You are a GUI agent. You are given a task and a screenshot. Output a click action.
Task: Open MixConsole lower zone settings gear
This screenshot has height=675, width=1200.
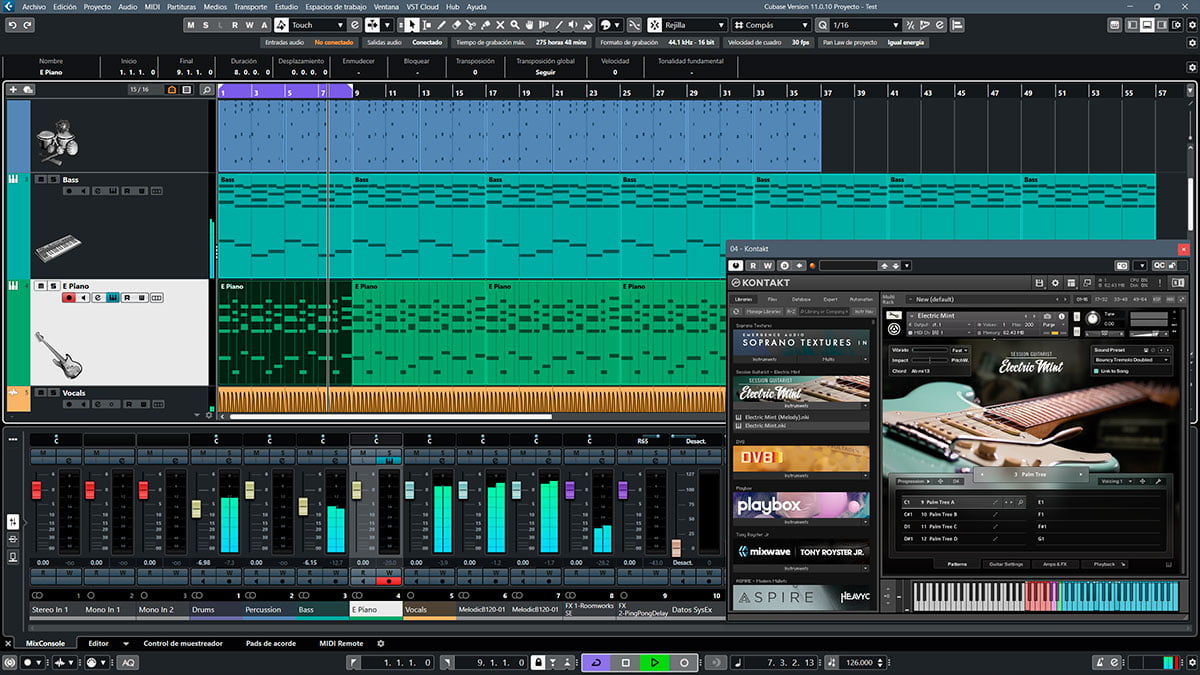click(380, 644)
